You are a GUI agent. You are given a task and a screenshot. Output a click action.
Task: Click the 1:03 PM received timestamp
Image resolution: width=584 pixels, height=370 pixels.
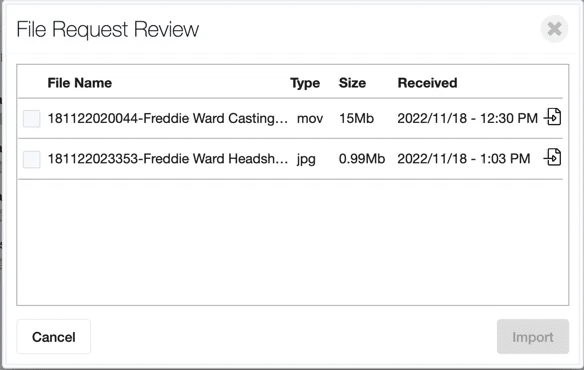pyautogui.click(x=464, y=159)
